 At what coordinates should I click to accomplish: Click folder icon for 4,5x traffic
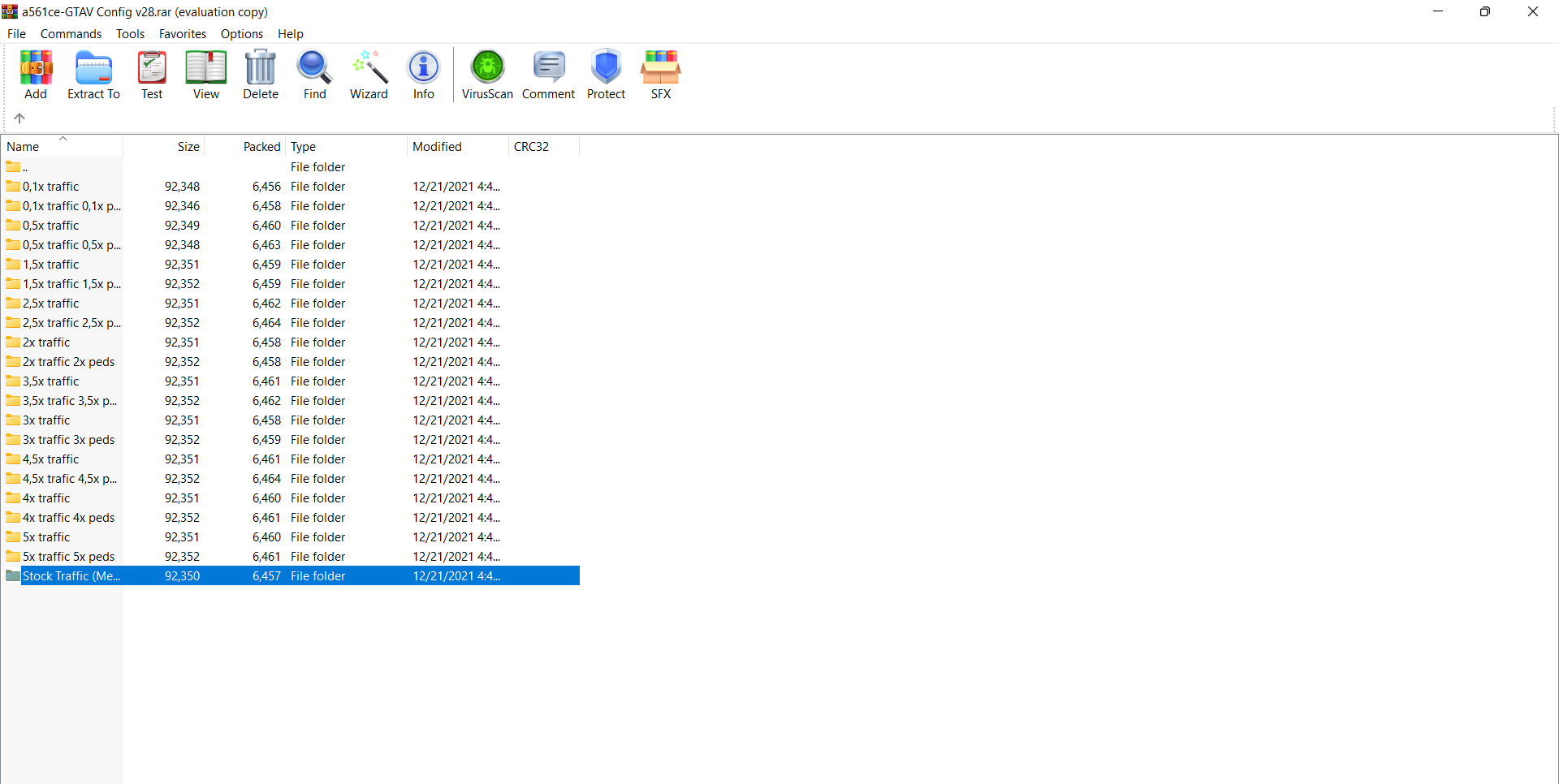(x=13, y=459)
